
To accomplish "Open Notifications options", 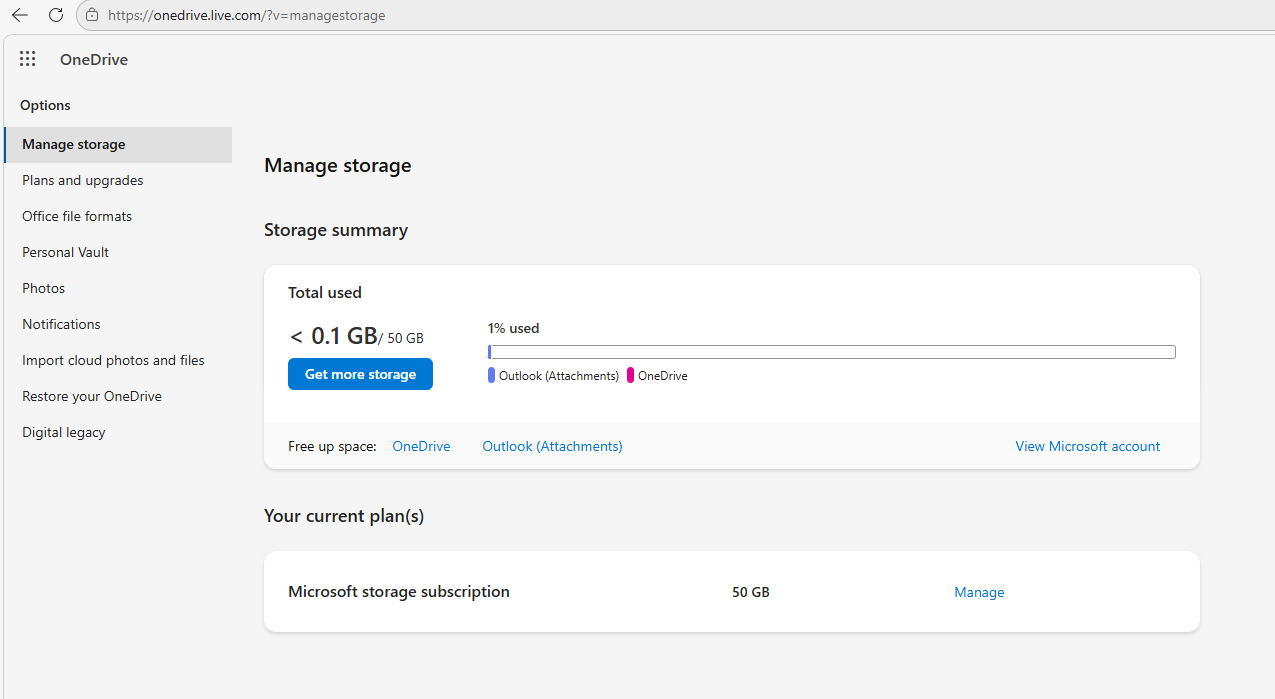I will click(x=62, y=324).
